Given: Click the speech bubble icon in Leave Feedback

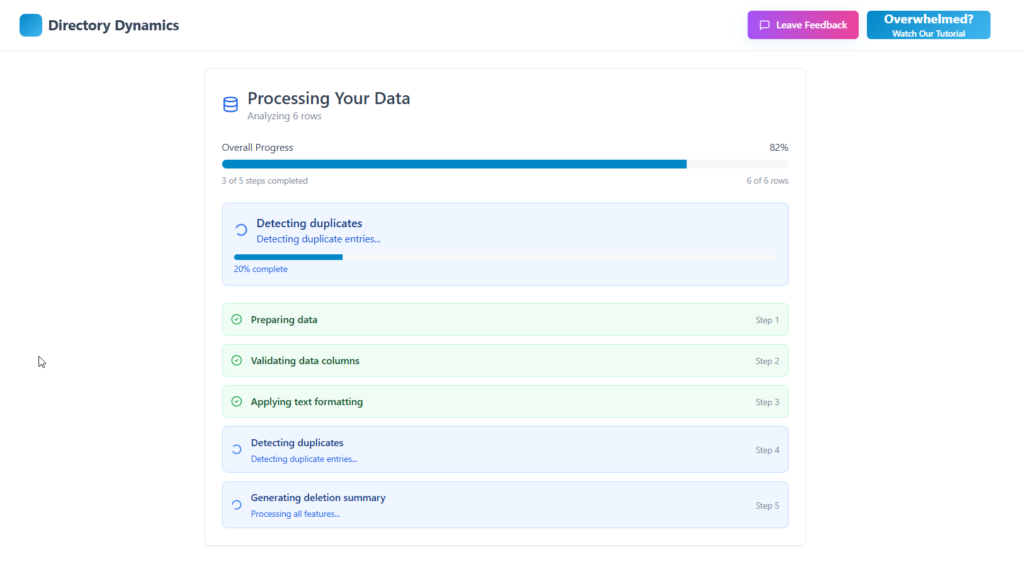Looking at the screenshot, I should pyautogui.click(x=764, y=25).
